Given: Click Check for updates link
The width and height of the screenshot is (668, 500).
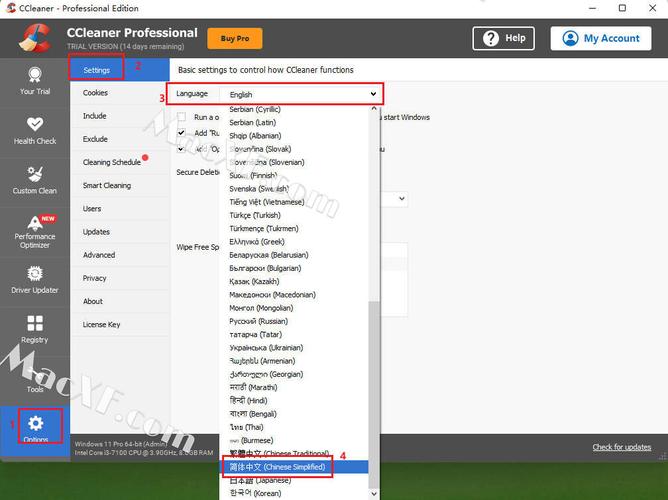Looking at the screenshot, I should coord(622,447).
